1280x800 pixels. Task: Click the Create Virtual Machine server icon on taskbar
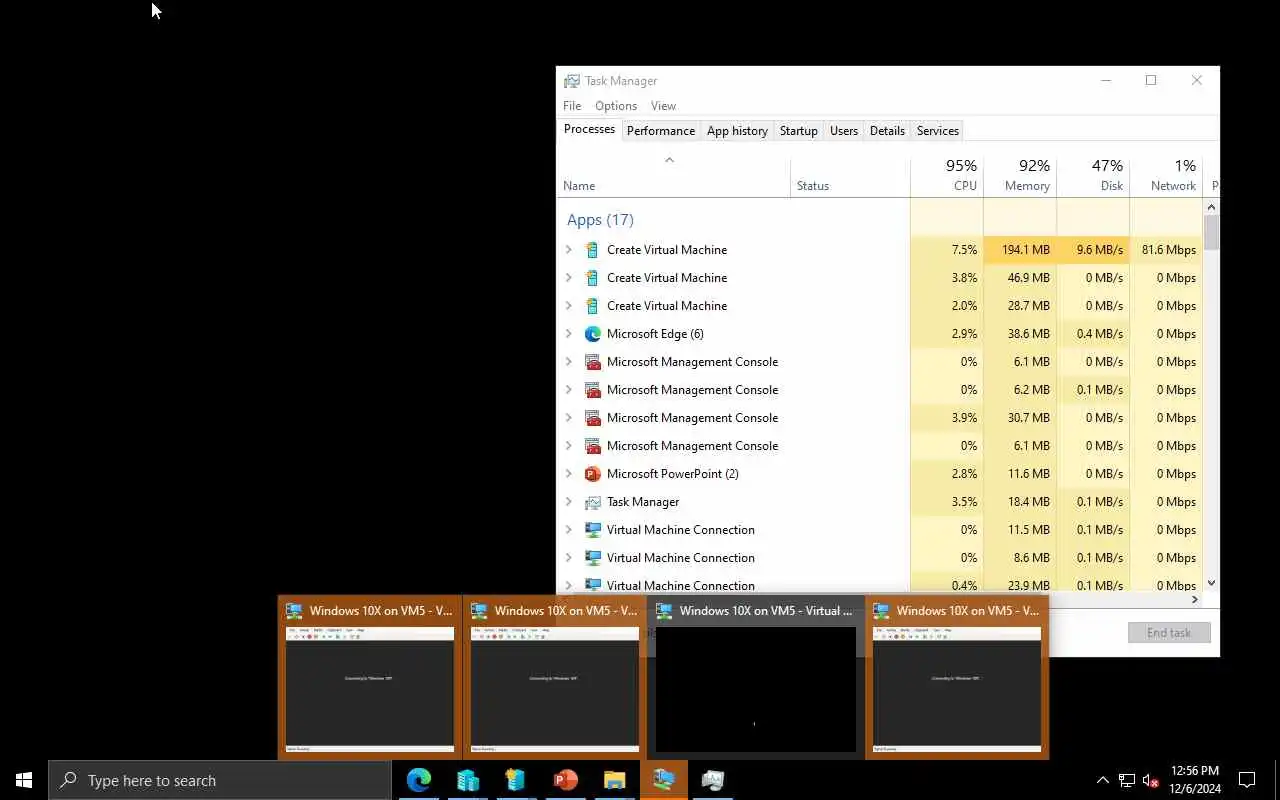516,780
